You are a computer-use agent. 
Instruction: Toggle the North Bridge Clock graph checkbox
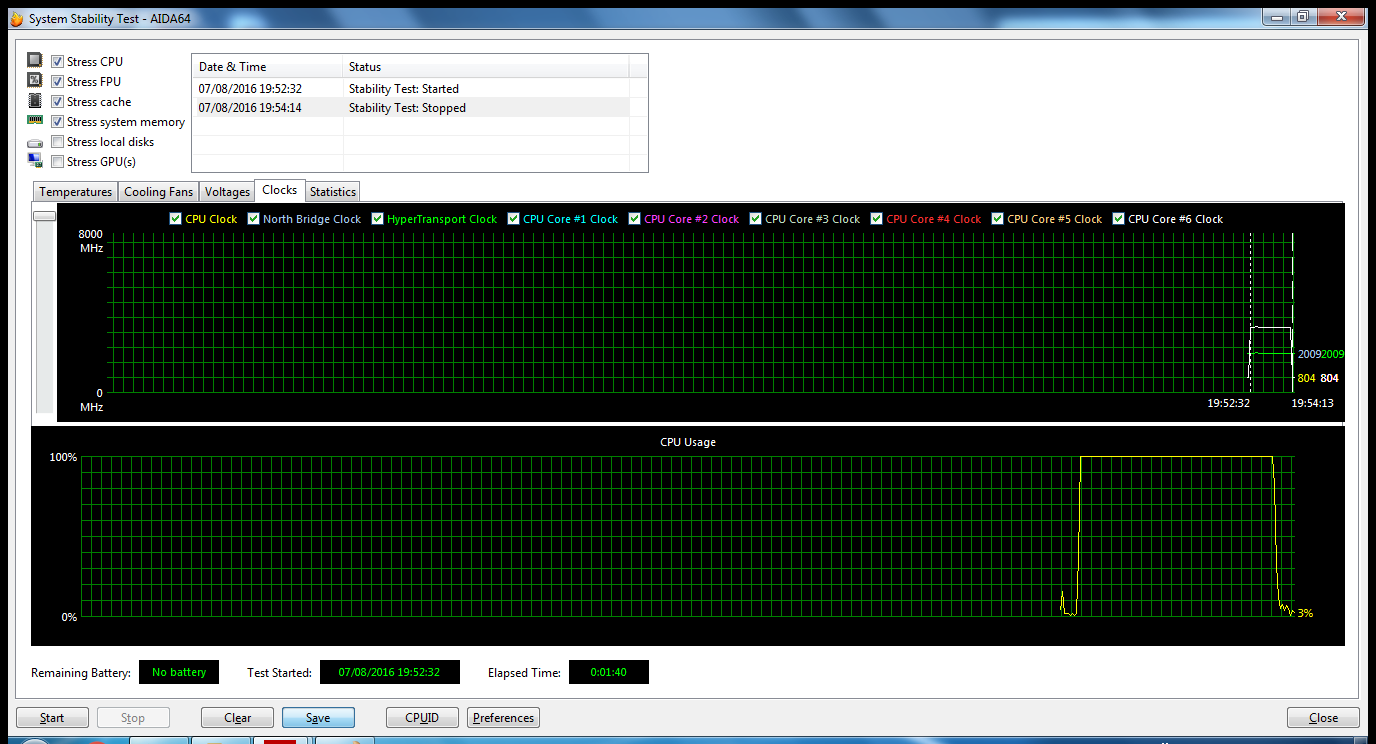click(254, 219)
